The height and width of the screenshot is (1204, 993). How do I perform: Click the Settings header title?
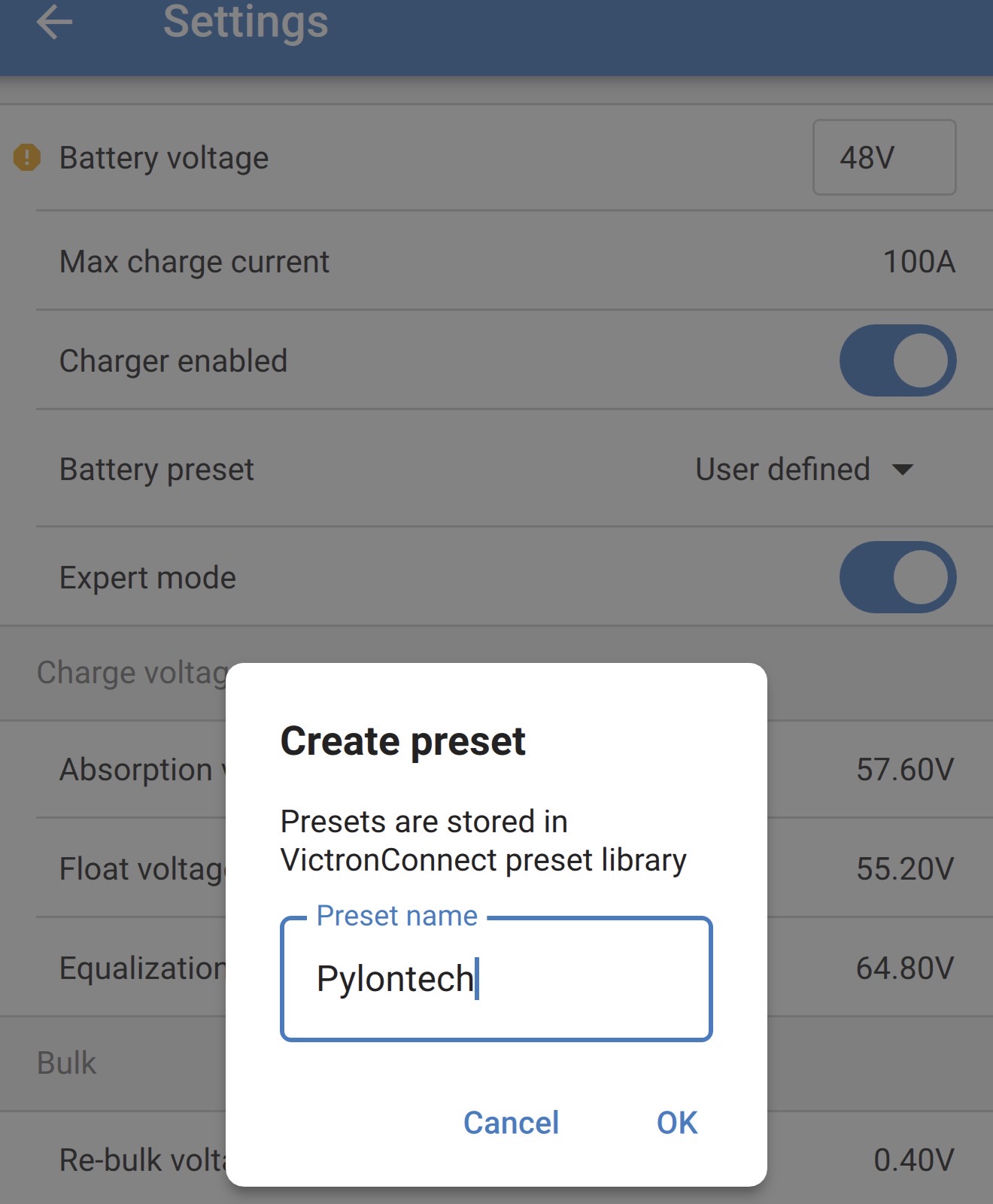point(245,23)
